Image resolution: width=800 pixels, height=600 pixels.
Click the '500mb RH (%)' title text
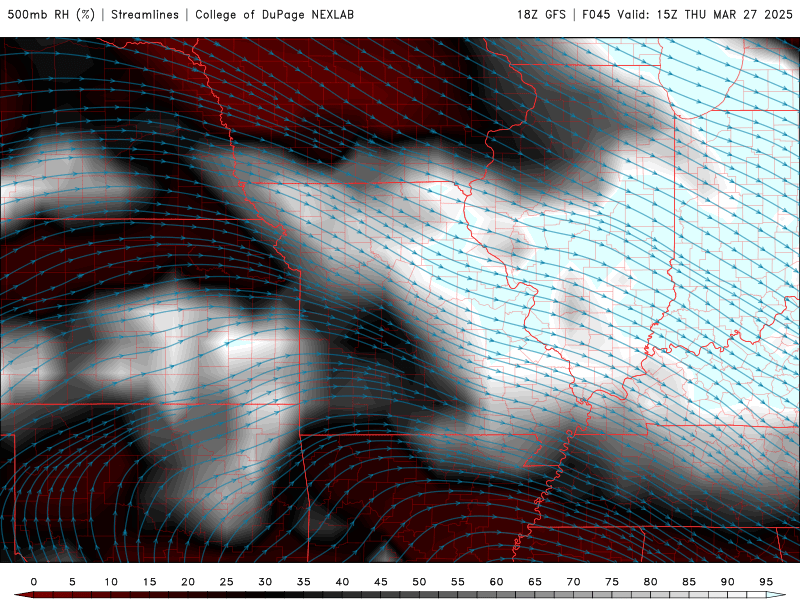click(x=51, y=14)
